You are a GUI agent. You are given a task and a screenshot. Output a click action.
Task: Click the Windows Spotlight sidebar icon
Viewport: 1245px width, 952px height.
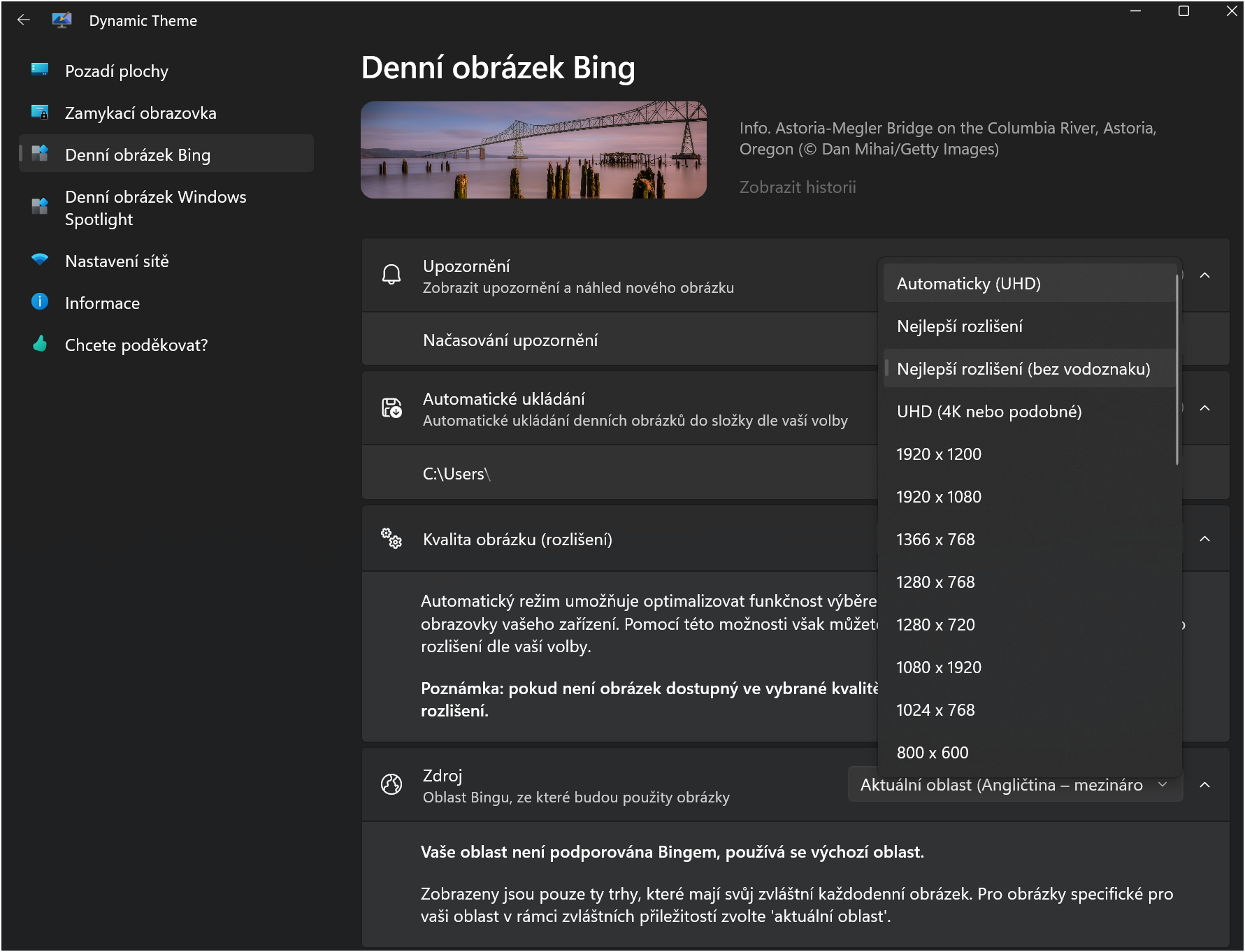pos(40,206)
